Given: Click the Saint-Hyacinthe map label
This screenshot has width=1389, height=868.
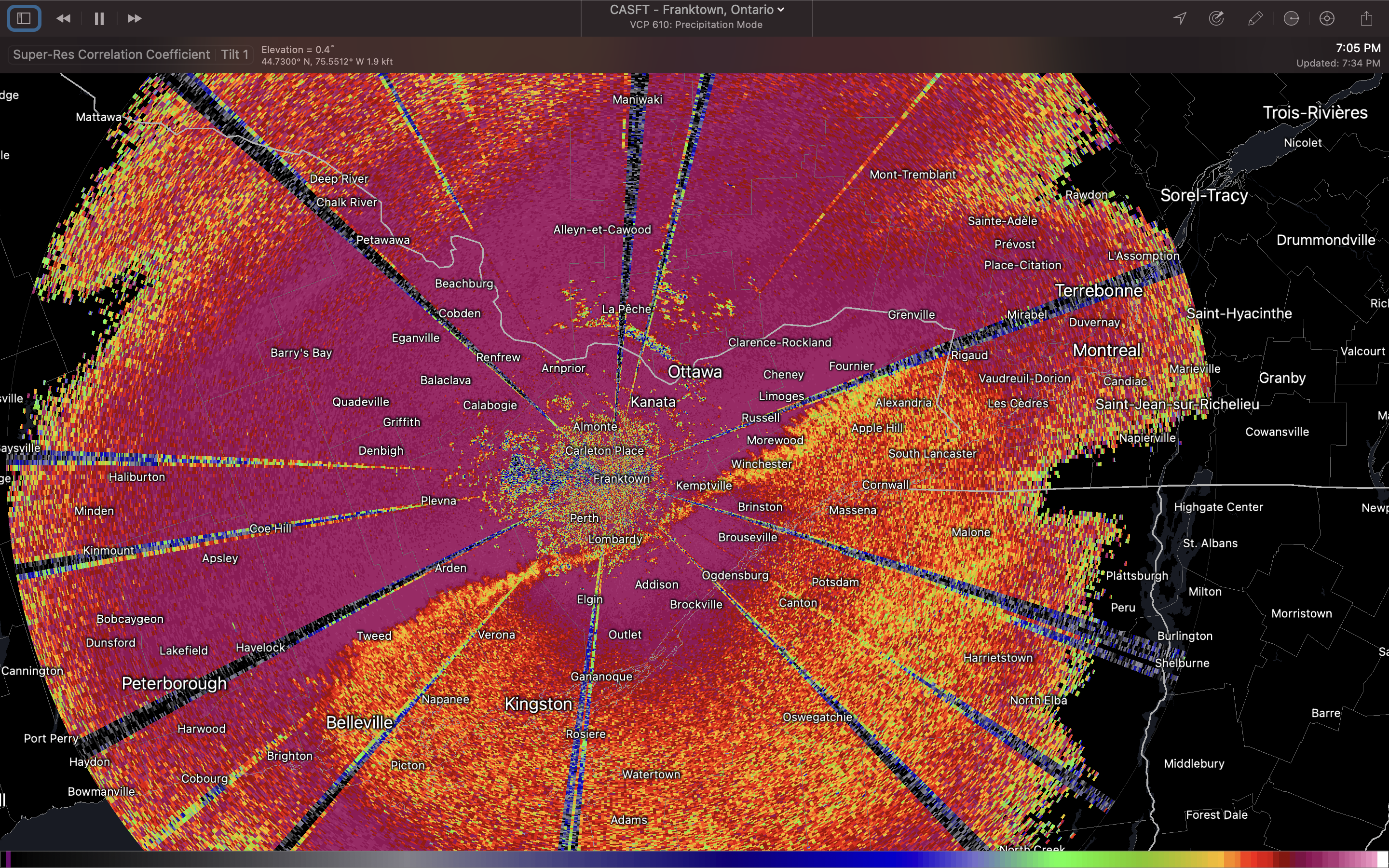Looking at the screenshot, I should click(1239, 313).
